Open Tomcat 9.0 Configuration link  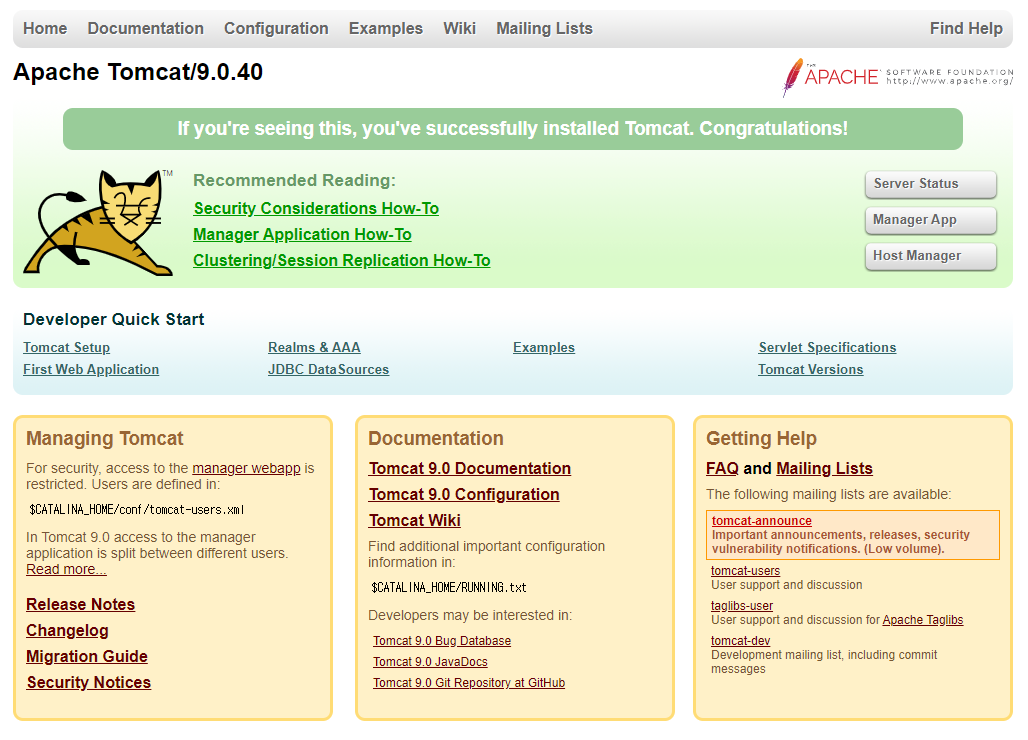pyautogui.click(x=464, y=495)
